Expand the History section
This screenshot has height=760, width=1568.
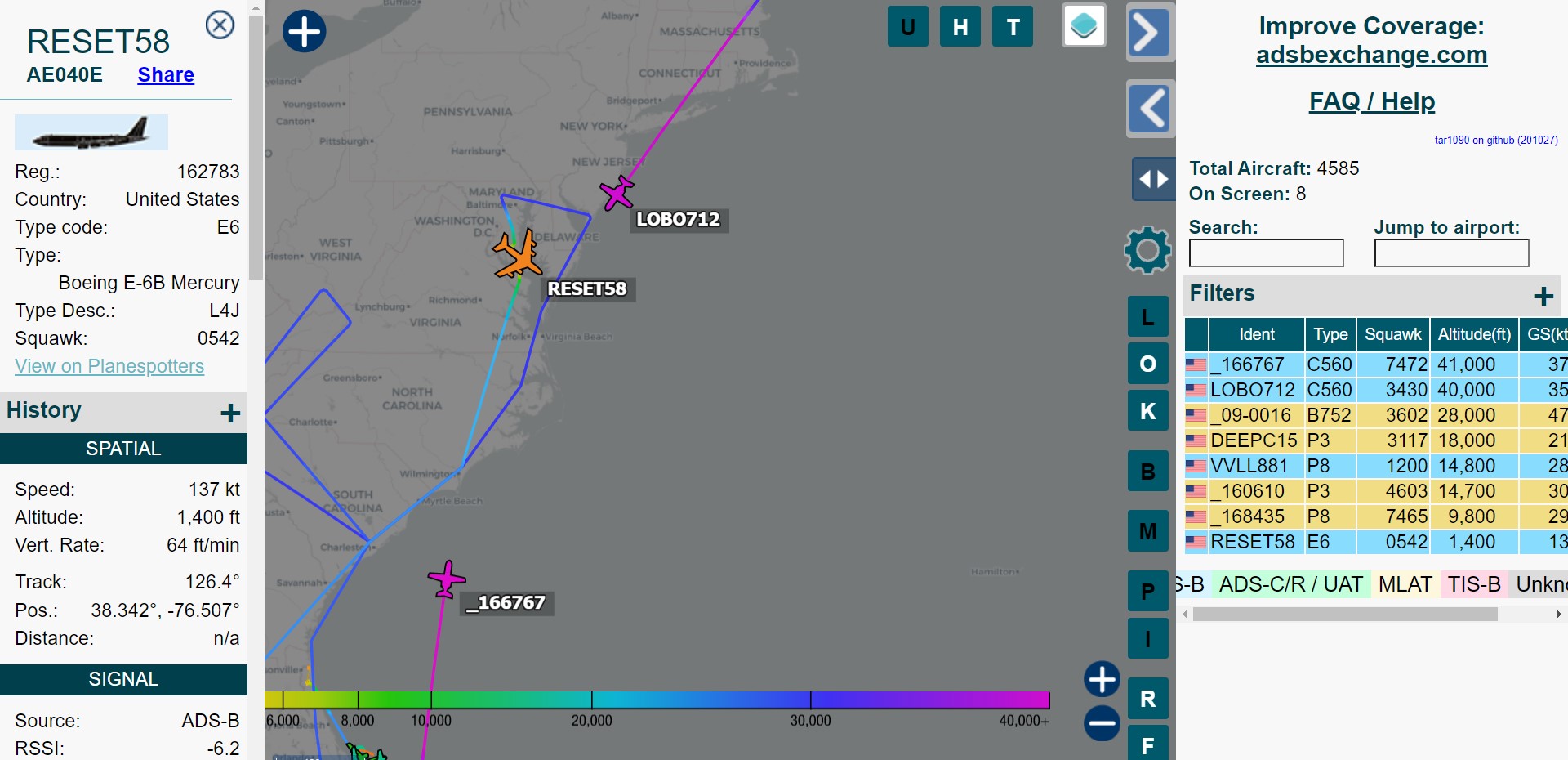[x=230, y=413]
